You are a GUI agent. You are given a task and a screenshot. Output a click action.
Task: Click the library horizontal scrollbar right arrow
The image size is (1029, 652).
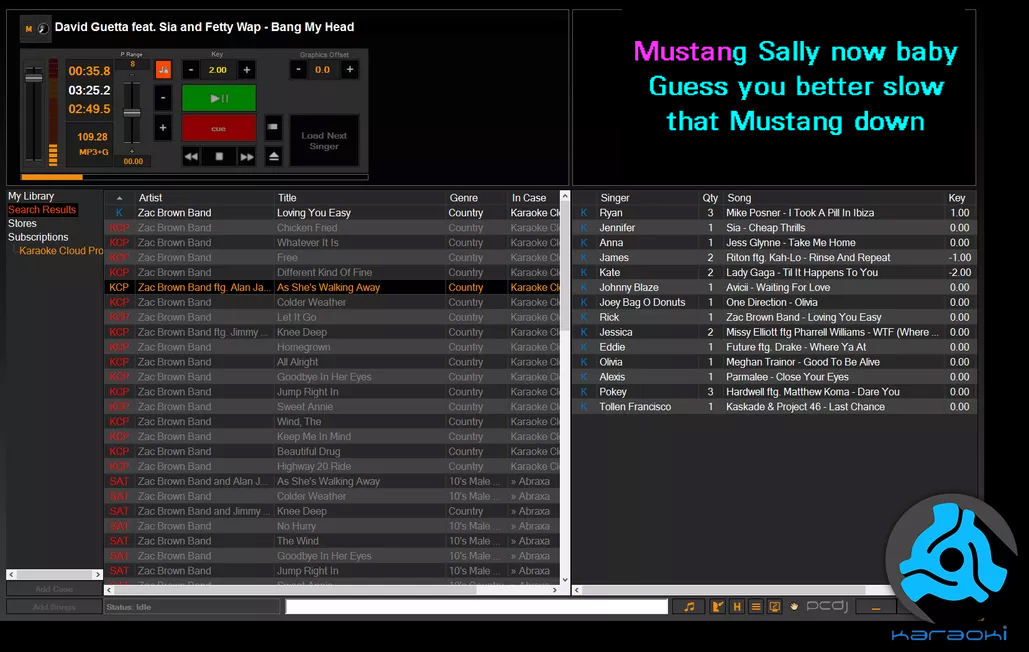point(555,590)
